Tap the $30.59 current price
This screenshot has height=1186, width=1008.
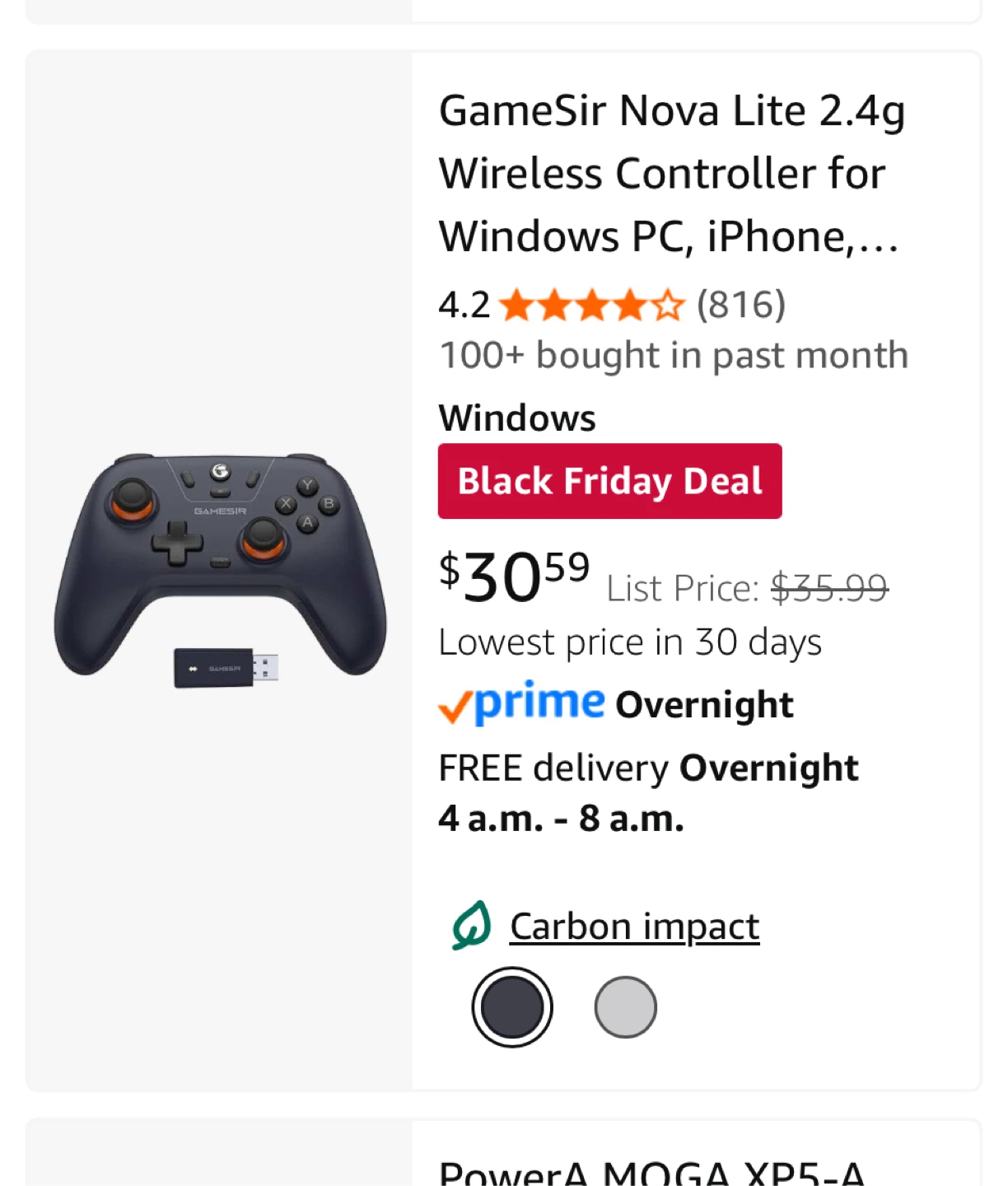[515, 576]
